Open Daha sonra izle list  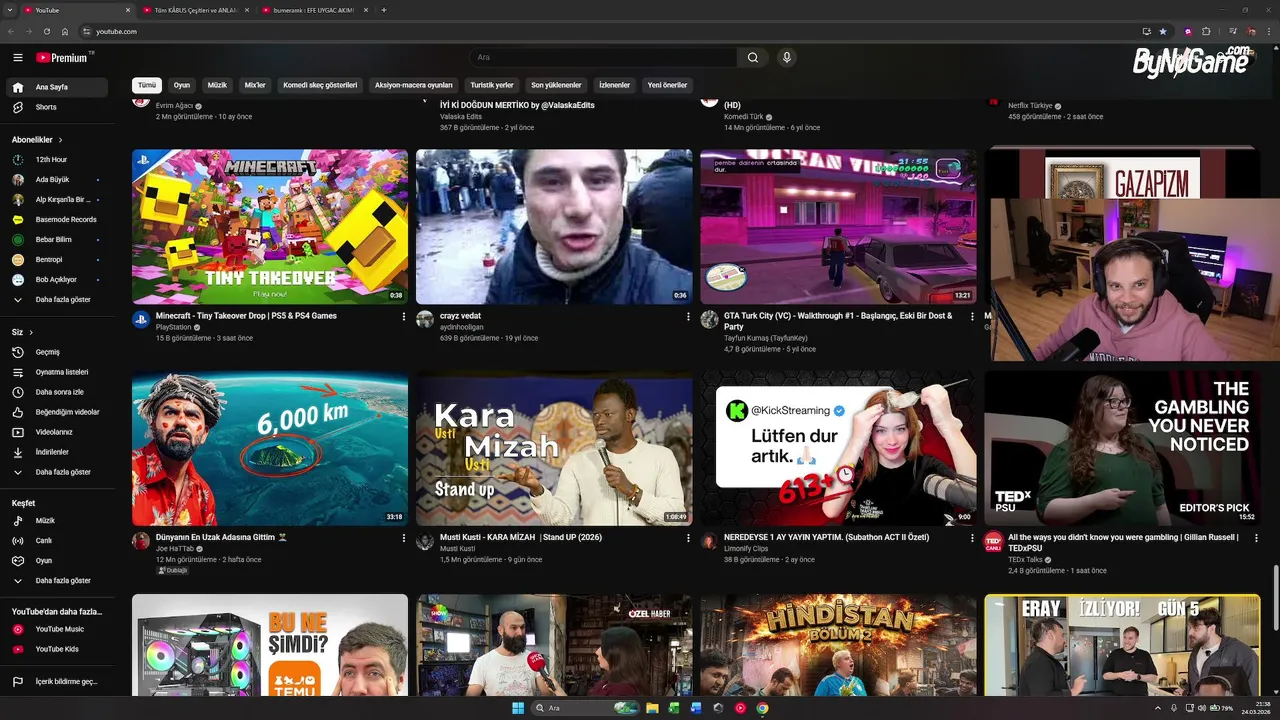[x=55, y=392]
